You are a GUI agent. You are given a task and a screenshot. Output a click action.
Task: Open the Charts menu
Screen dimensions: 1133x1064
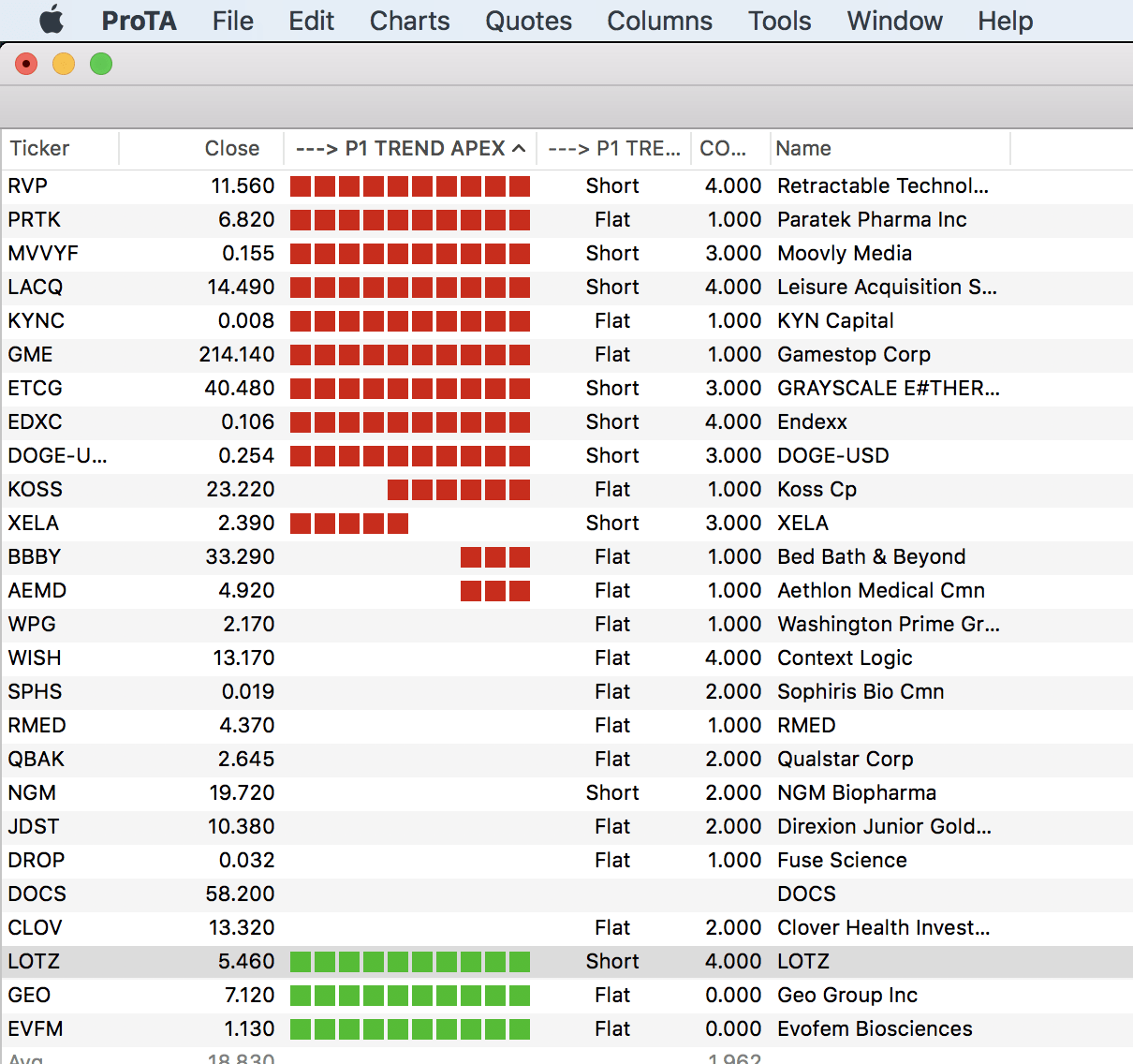click(409, 21)
